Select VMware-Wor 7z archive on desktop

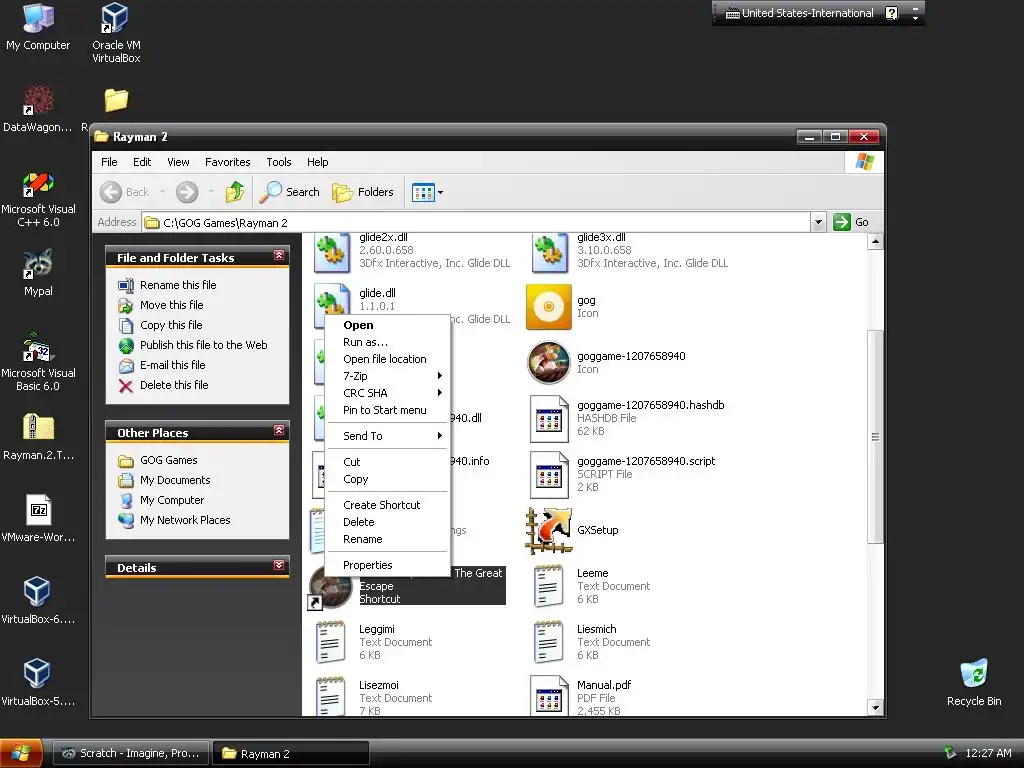tap(38, 519)
